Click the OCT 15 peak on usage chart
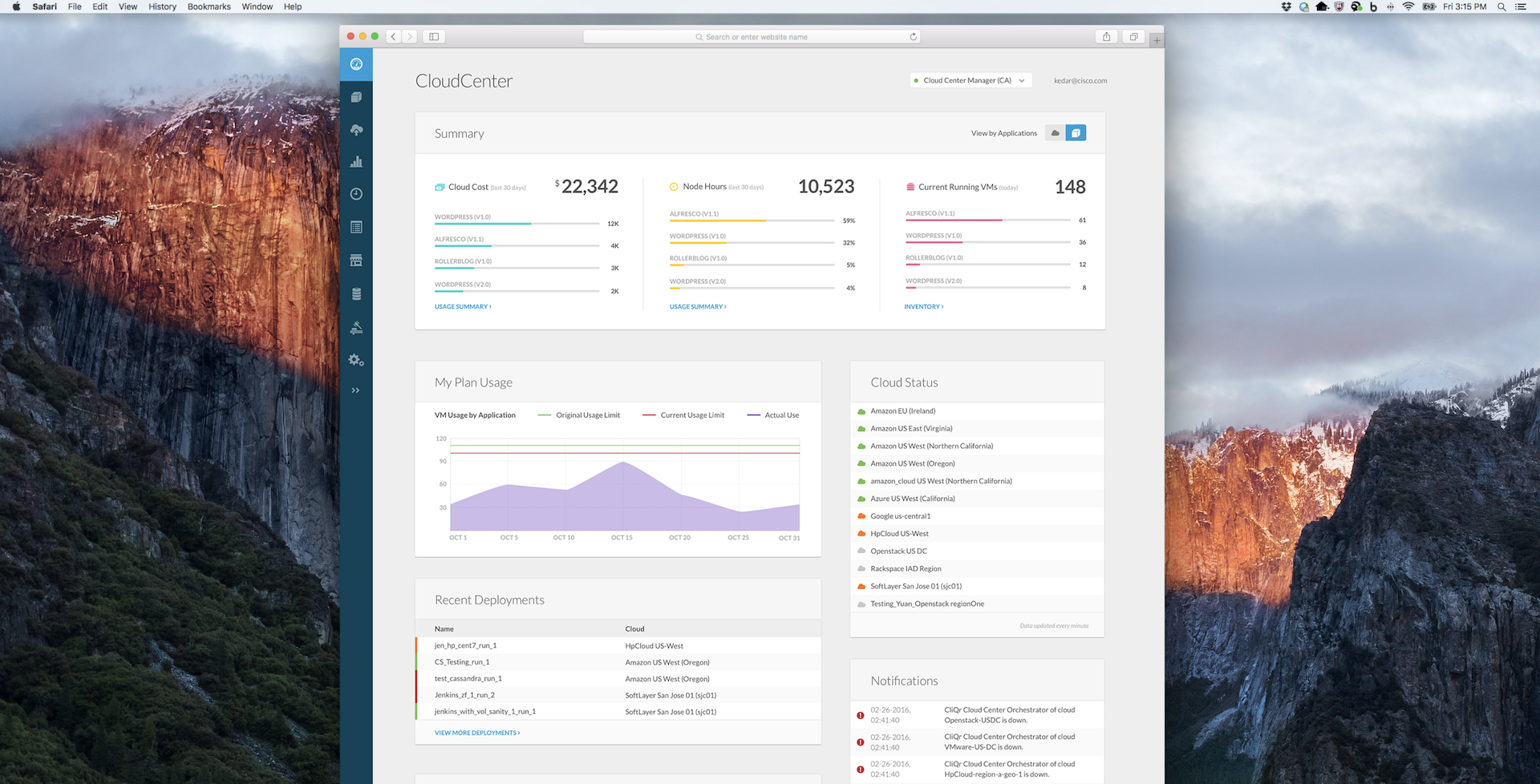This screenshot has height=784, width=1540. click(622, 462)
